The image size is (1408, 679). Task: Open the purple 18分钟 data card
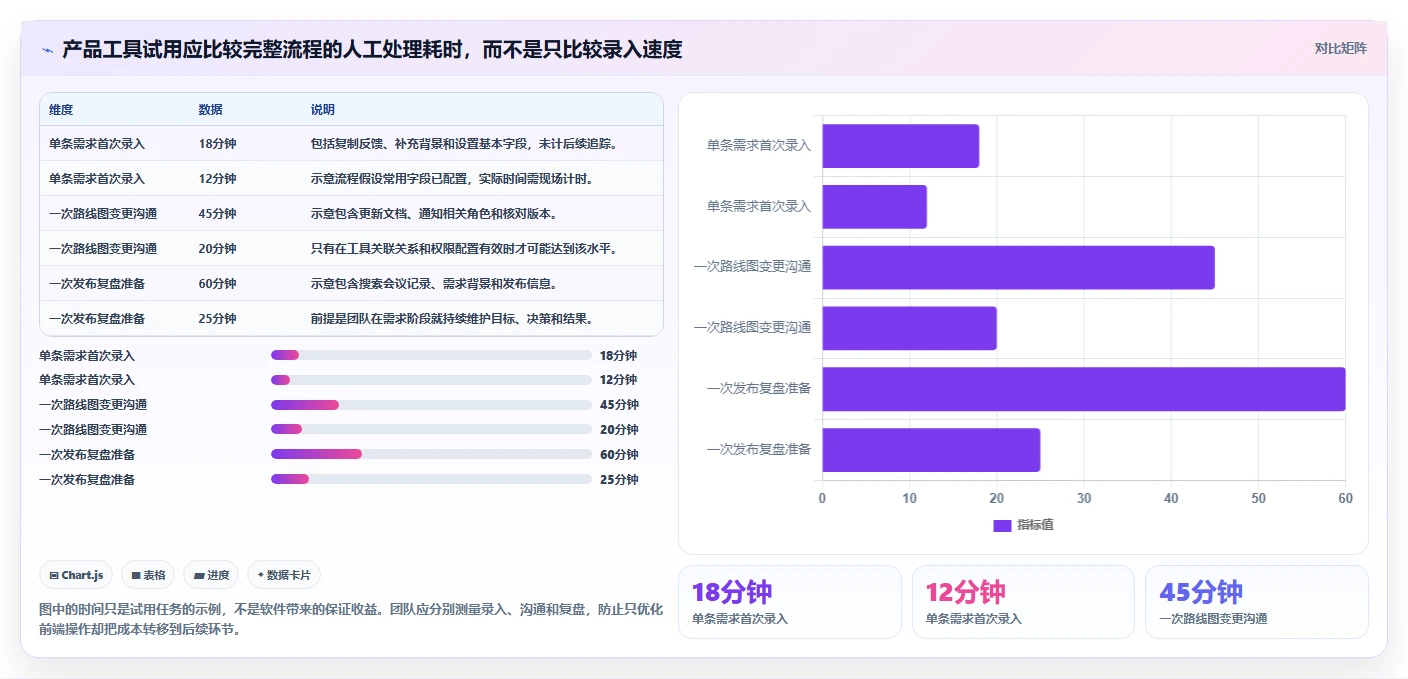tap(790, 602)
